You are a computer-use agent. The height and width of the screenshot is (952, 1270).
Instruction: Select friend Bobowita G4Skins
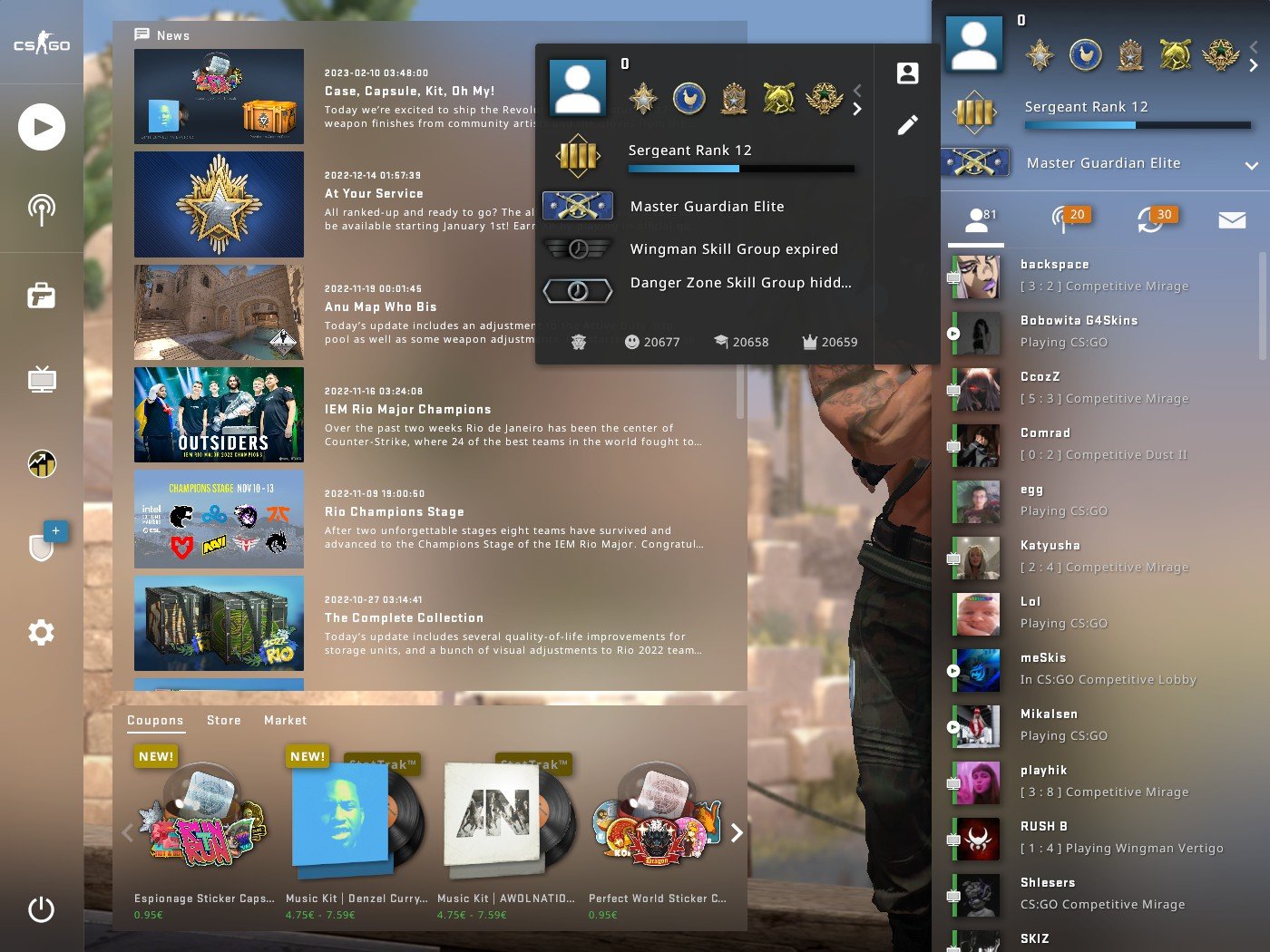click(1099, 333)
